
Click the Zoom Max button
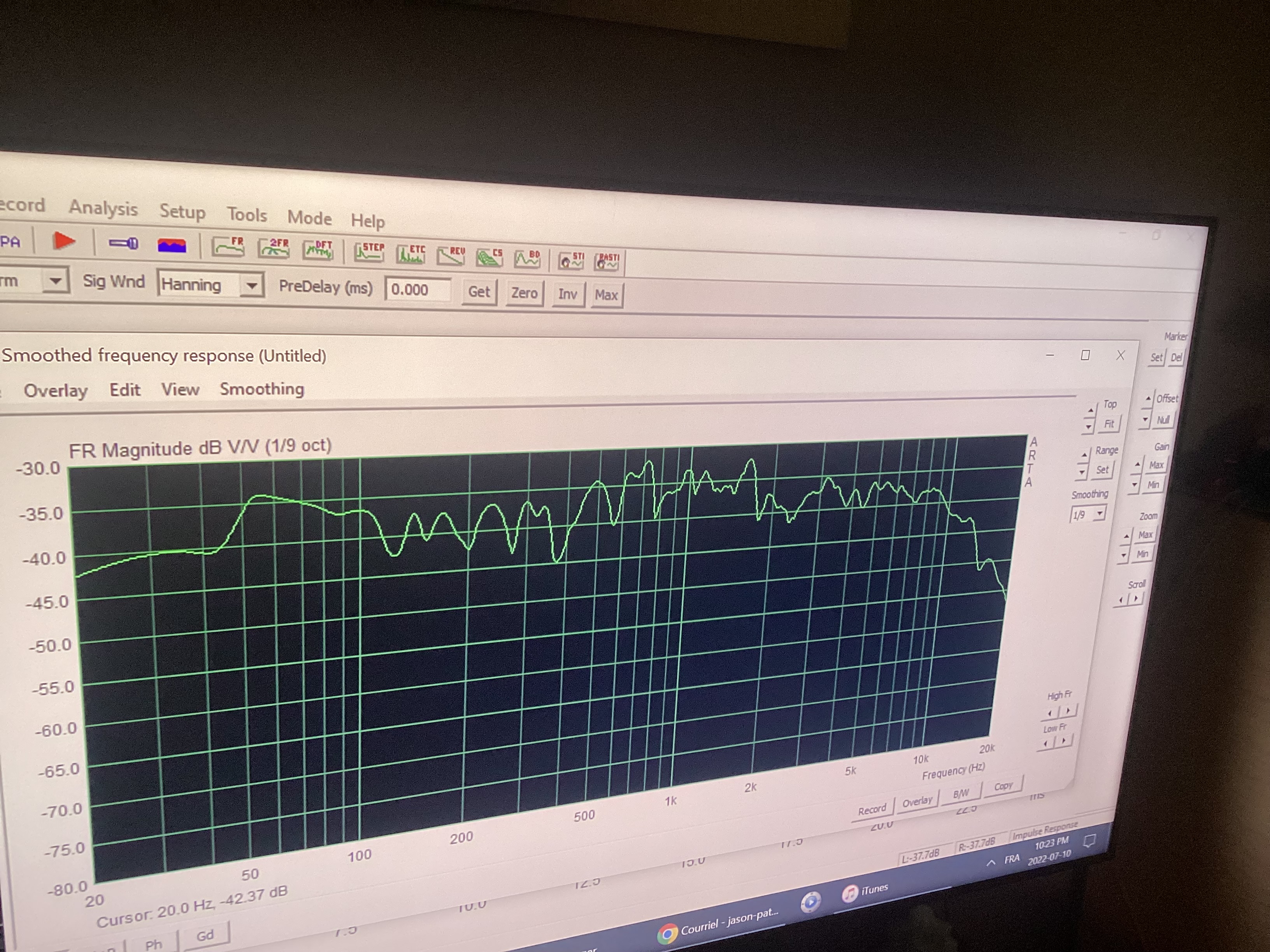click(1146, 535)
